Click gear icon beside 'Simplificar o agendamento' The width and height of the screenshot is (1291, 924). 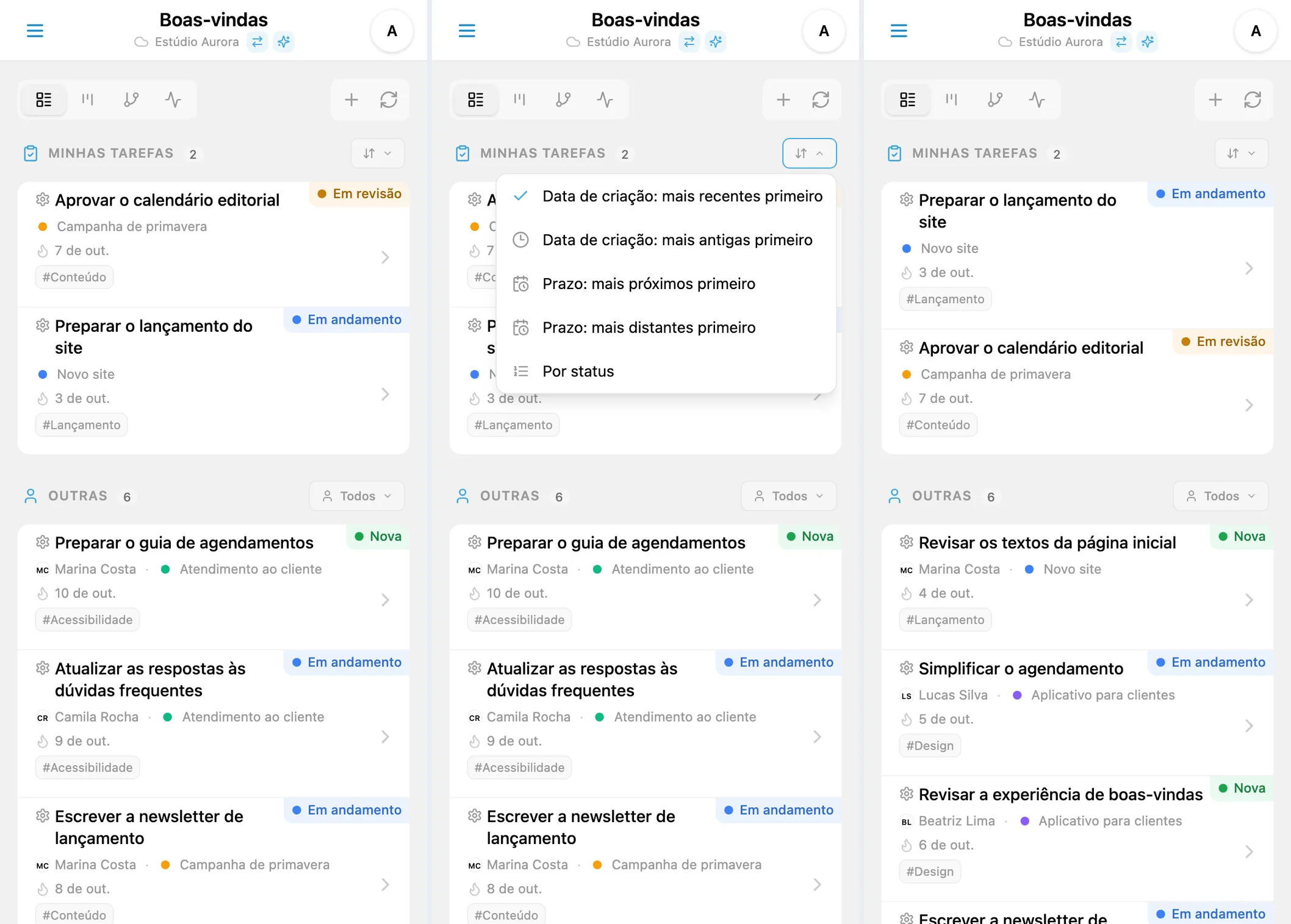pyautogui.click(x=906, y=668)
